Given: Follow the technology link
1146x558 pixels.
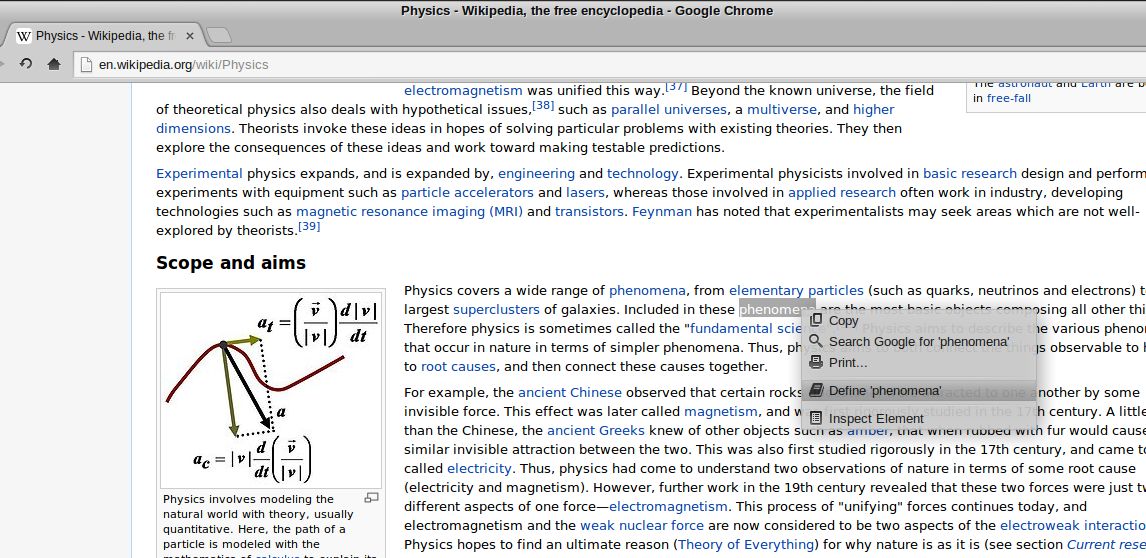Looking at the screenshot, I should click(x=642, y=173).
